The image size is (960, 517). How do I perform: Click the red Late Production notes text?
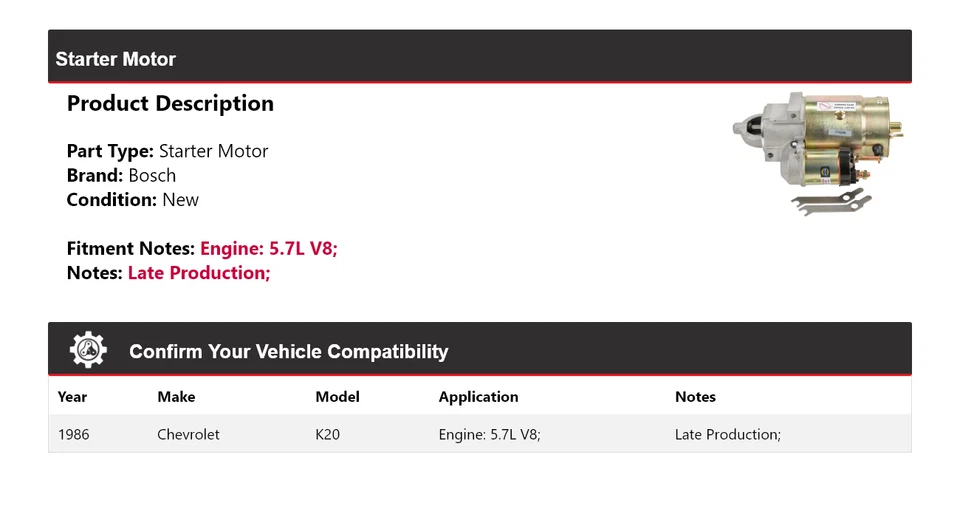click(x=199, y=273)
